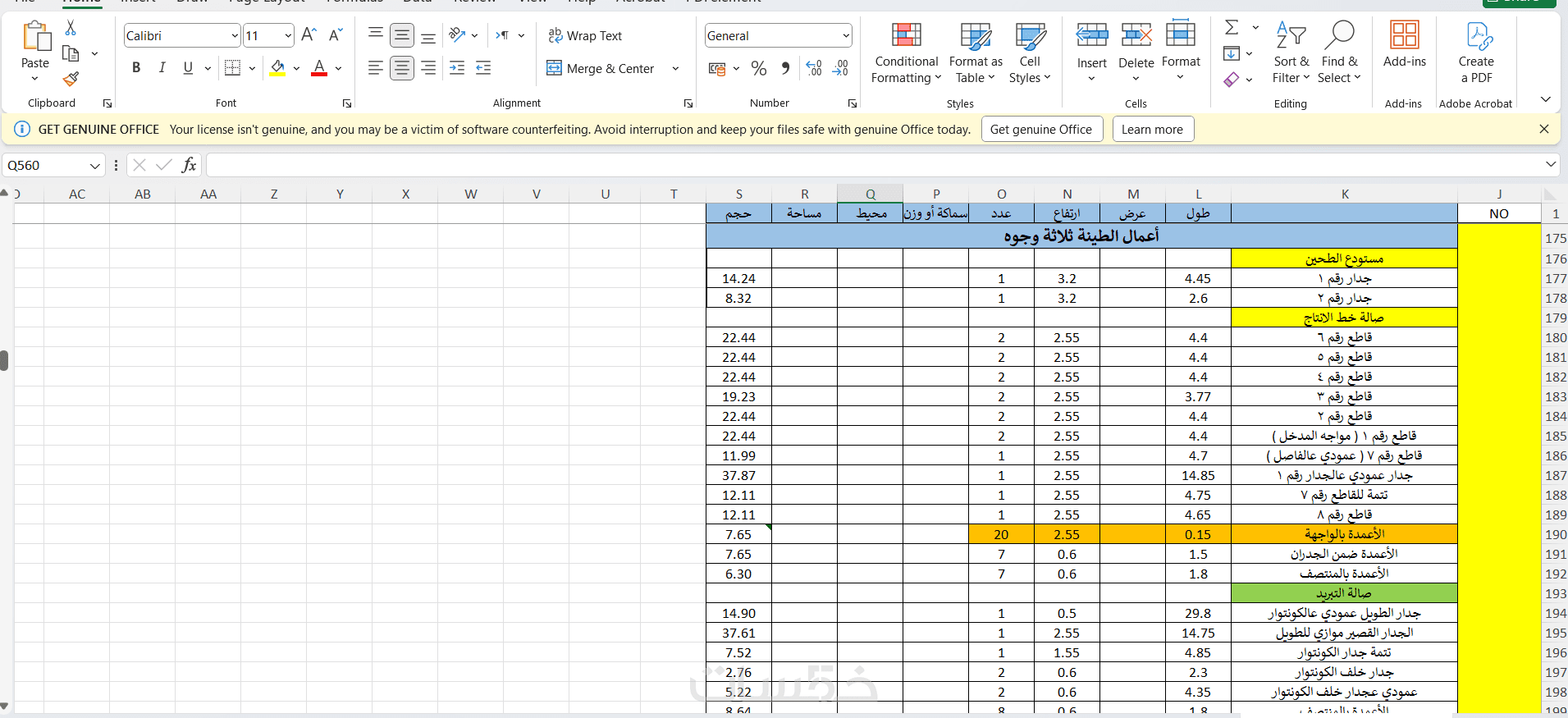This screenshot has height=718, width=1568.
Task: Toggle Align Right horizontal alignment
Action: 428,68
